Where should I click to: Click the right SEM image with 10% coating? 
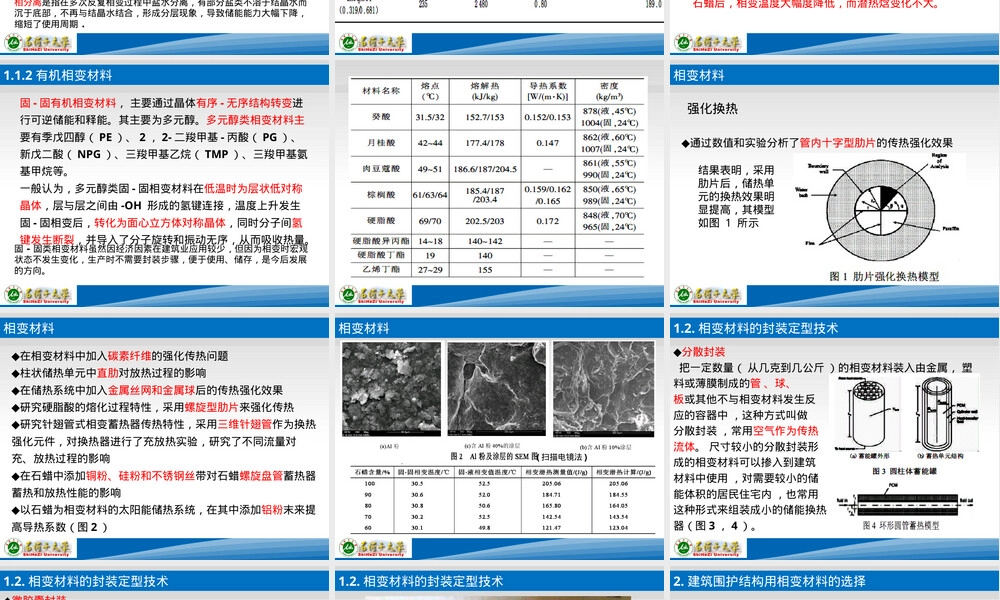click(603, 388)
